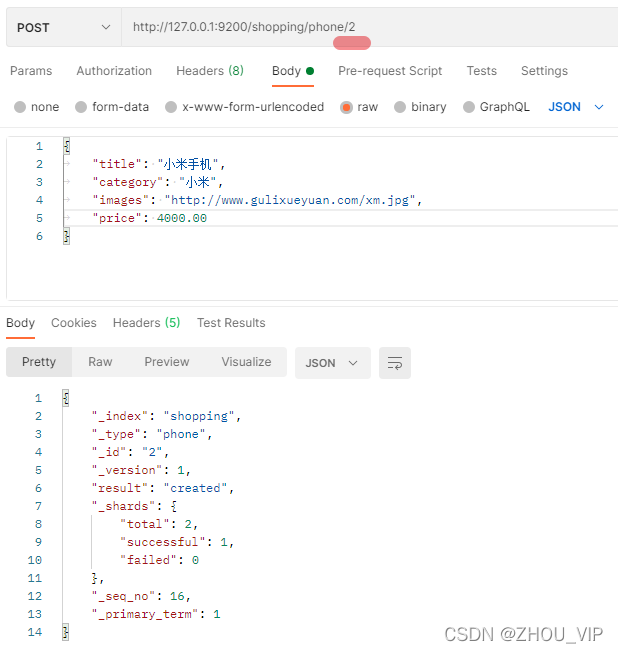
Task: Open the POST method dropdown
Action: pos(64,27)
